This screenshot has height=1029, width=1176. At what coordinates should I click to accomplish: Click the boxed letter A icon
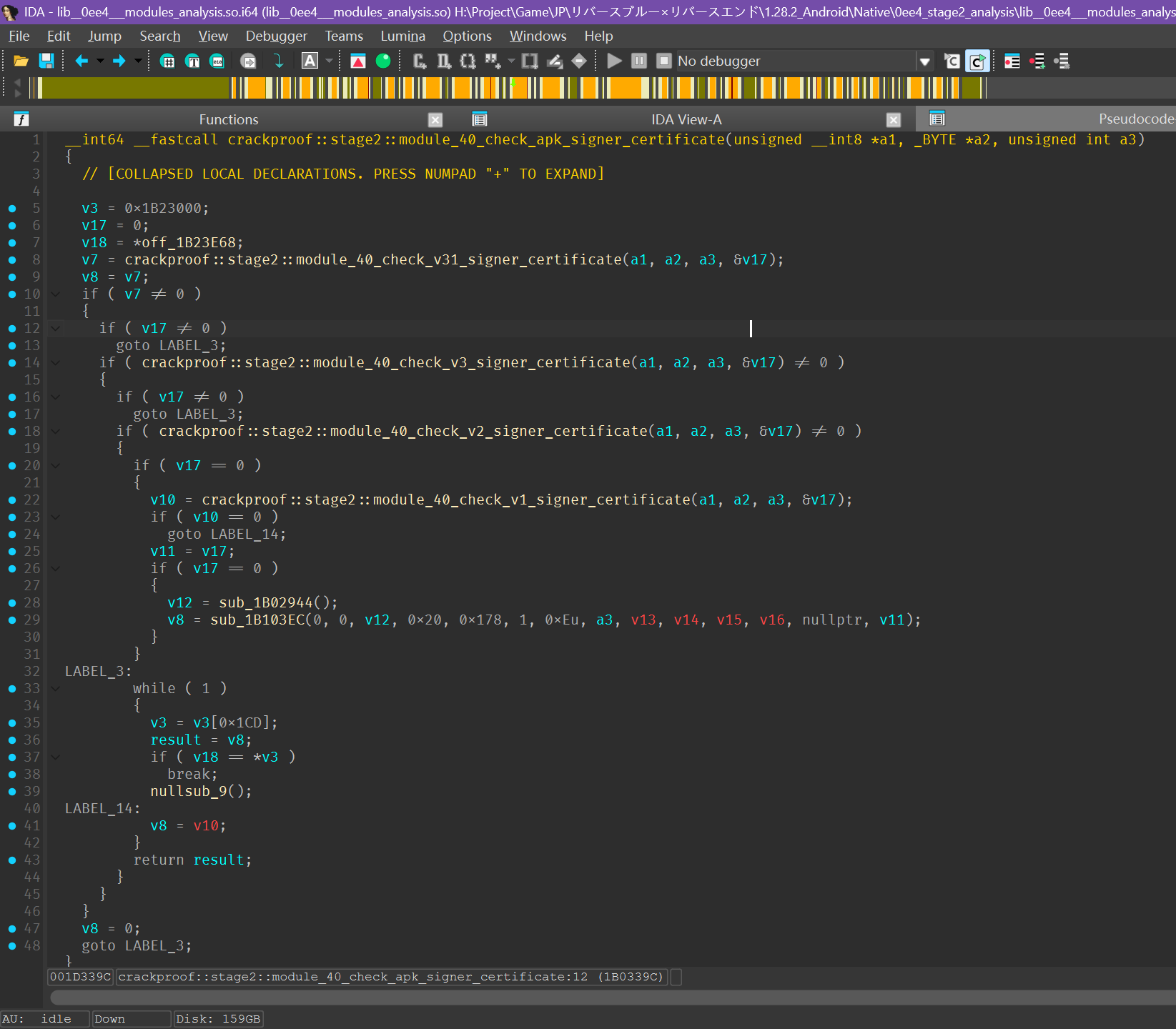(x=310, y=61)
